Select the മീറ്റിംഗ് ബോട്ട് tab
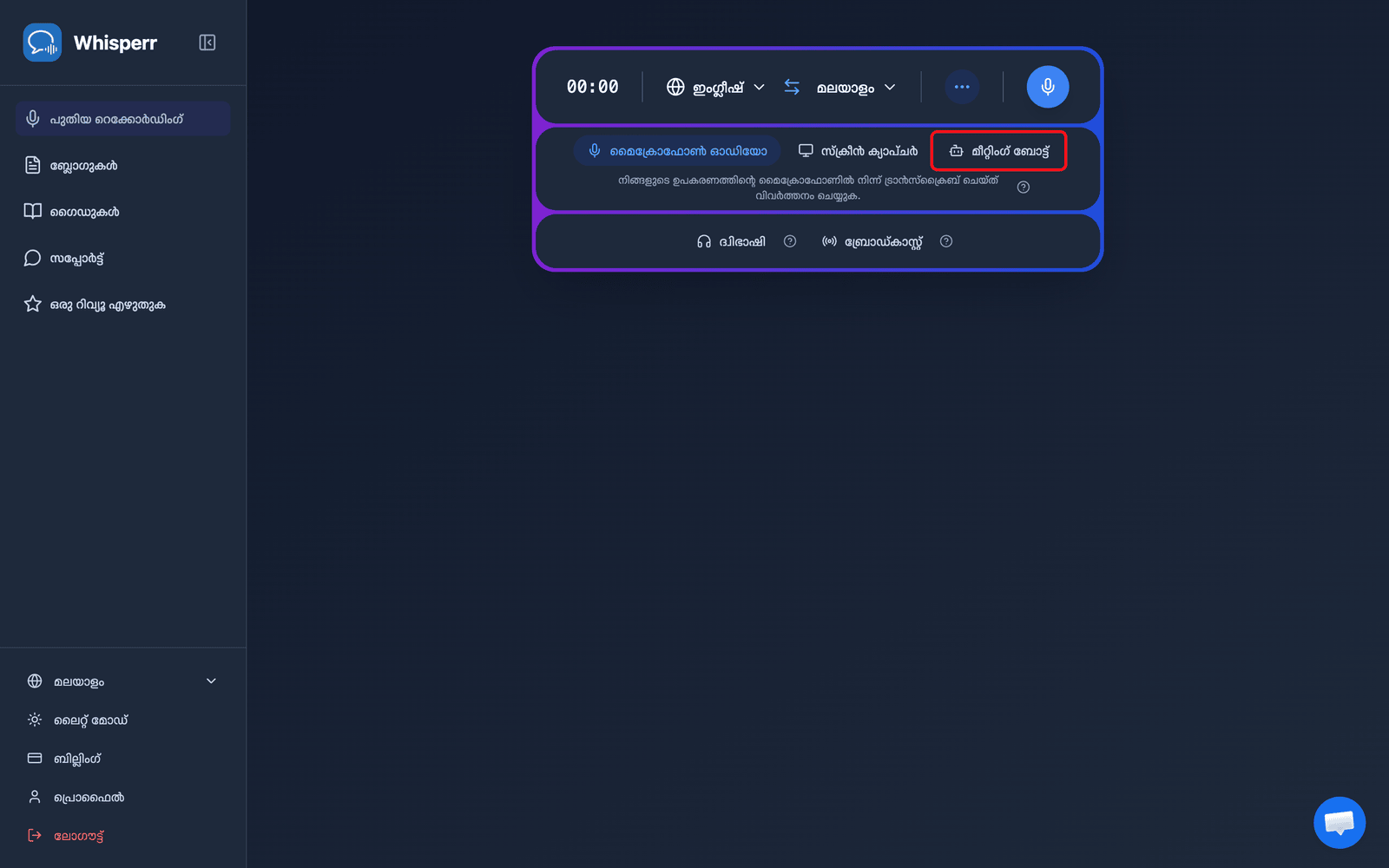 (x=998, y=151)
